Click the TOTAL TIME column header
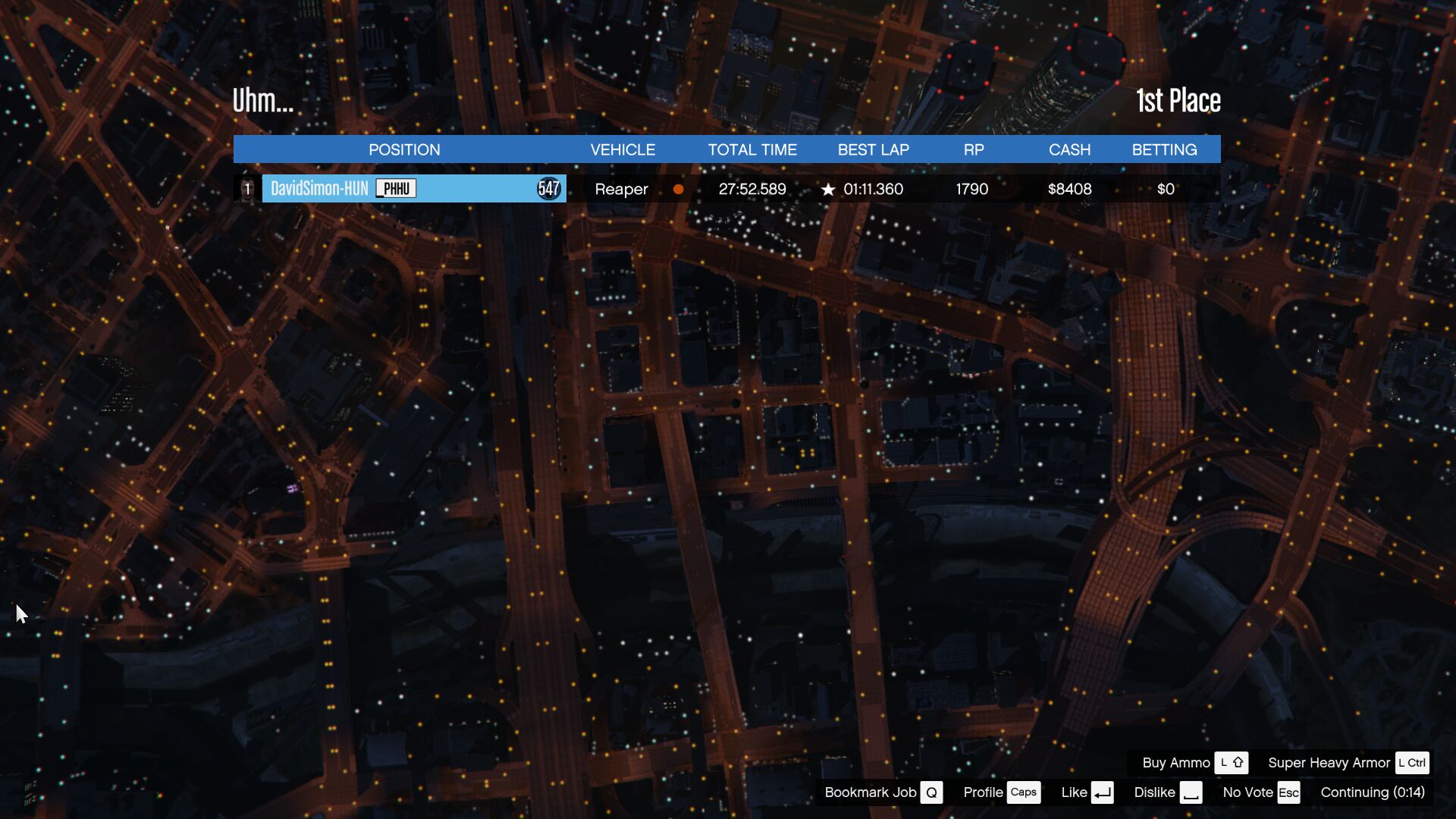This screenshot has width=1456, height=819. pyautogui.click(x=752, y=150)
